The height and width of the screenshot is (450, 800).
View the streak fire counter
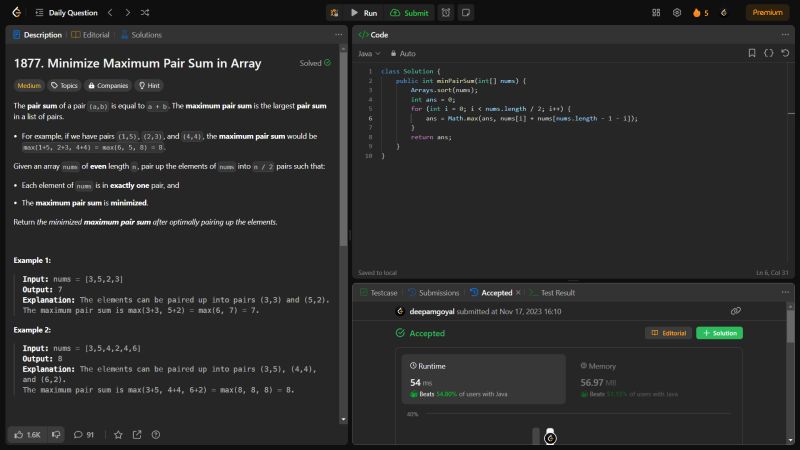tap(701, 13)
